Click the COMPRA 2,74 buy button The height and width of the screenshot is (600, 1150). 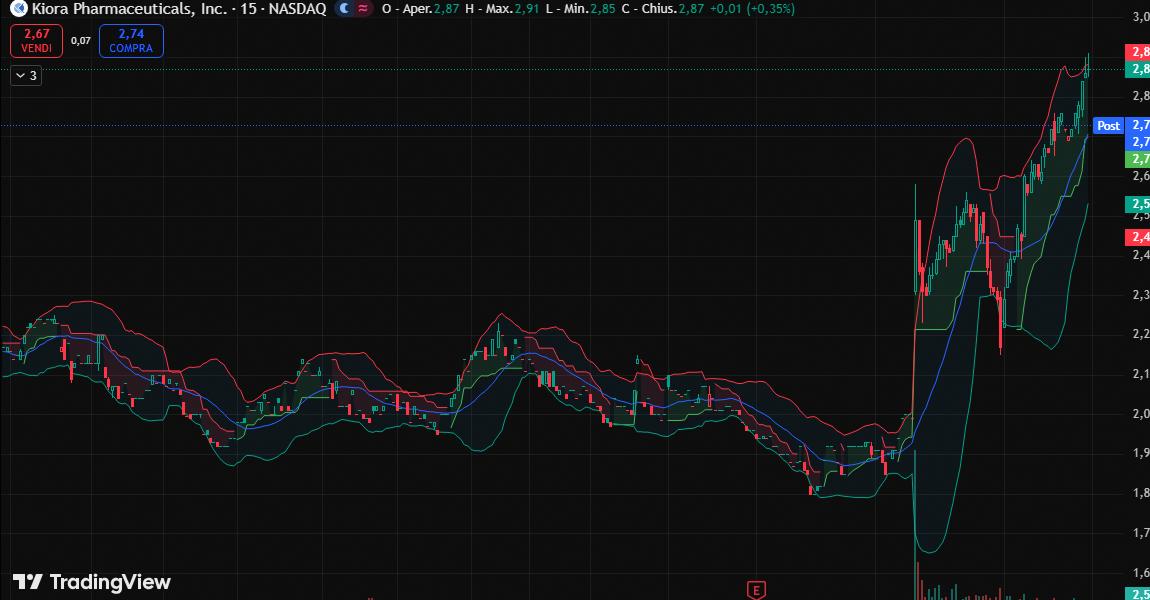click(x=131, y=41)
